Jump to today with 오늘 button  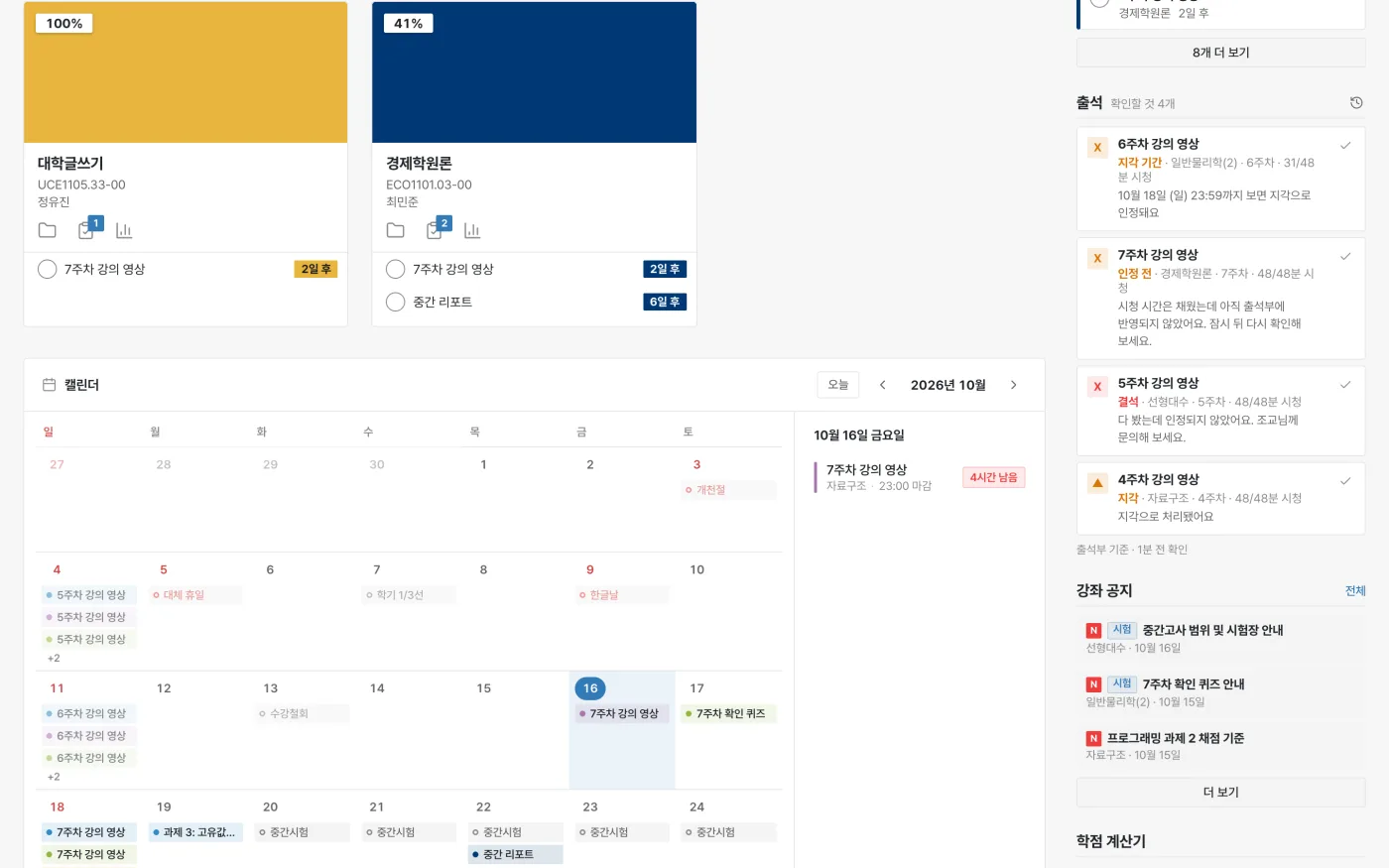pyautogui.click(x=838, y=385)
